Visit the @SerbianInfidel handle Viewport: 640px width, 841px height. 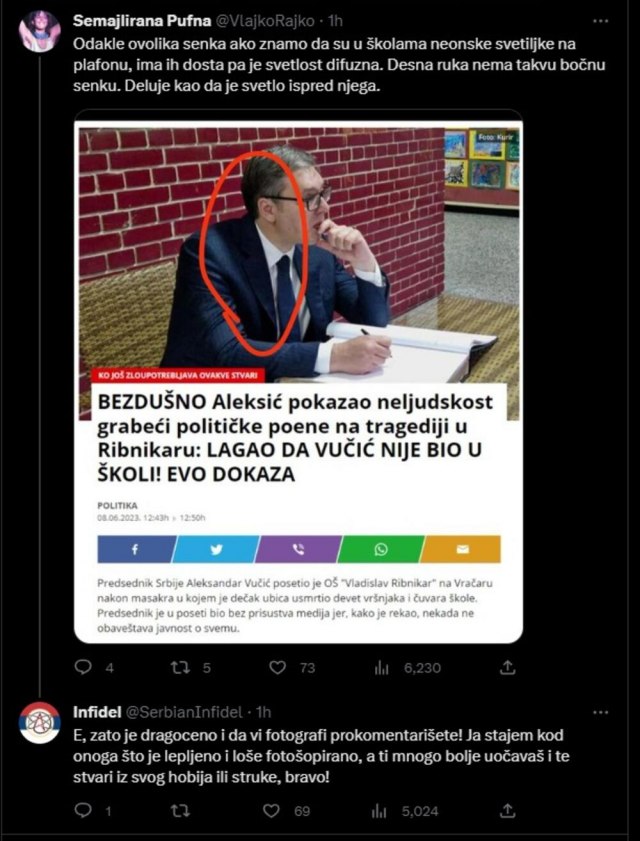(x=183, y=712)
